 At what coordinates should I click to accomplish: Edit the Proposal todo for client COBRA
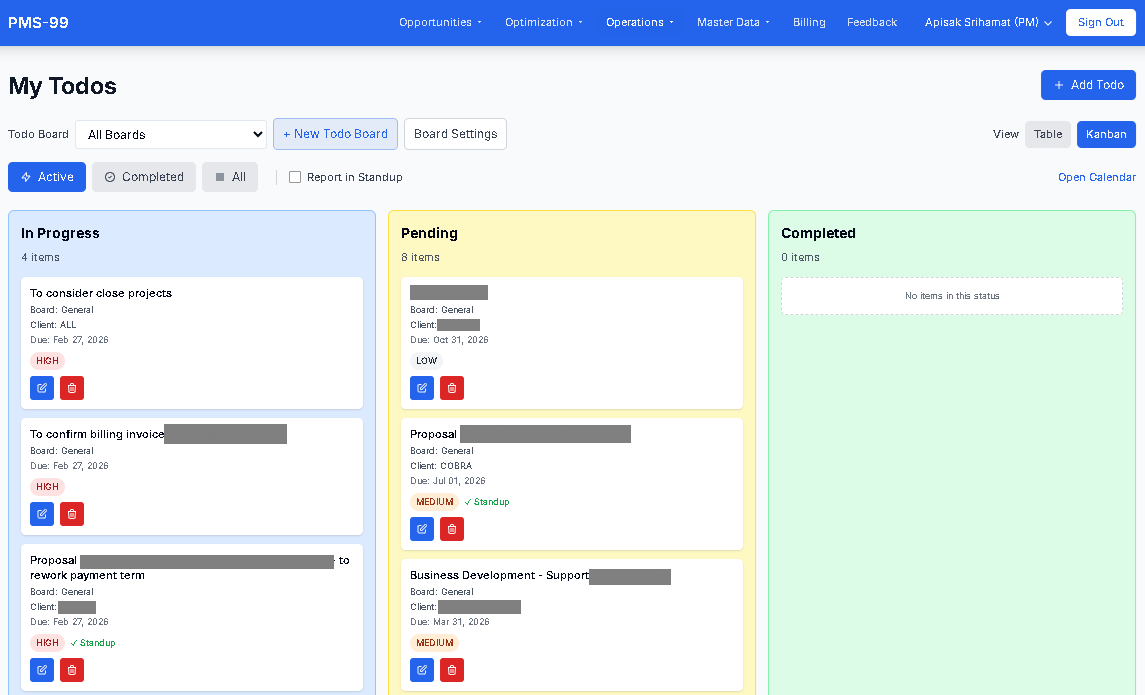[x=421, y=529]
